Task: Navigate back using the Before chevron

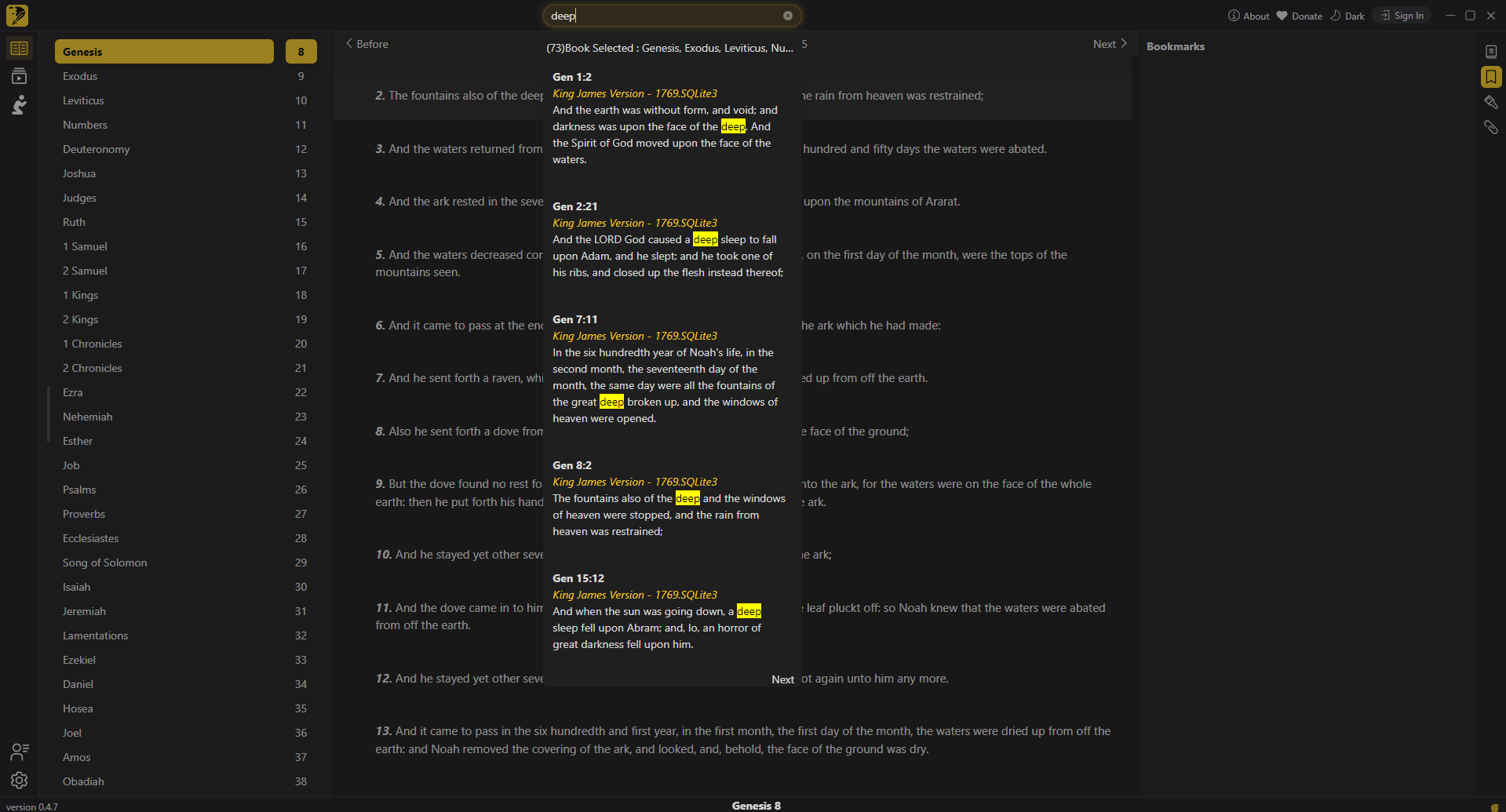Action: pyautogui.click(x=366, y=44)
